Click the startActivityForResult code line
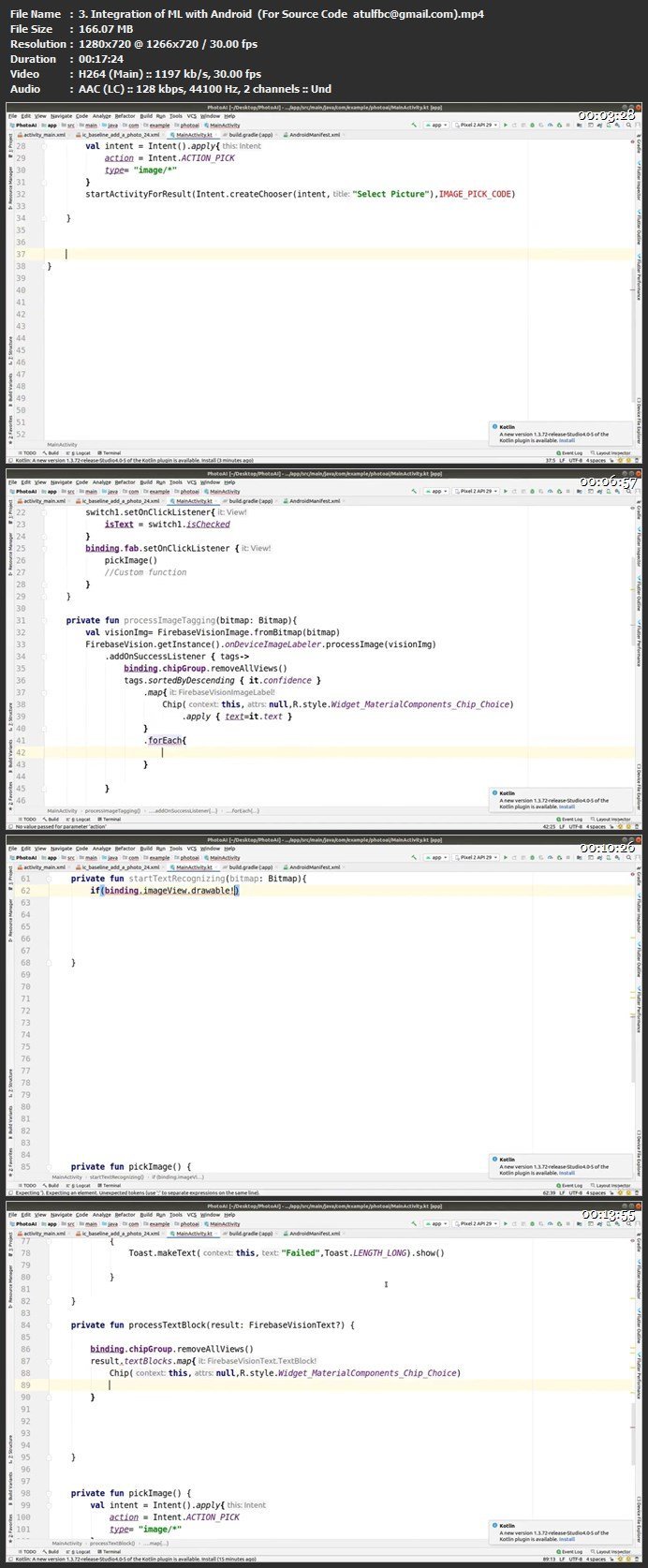648x1568 pixels. (301, 194)
